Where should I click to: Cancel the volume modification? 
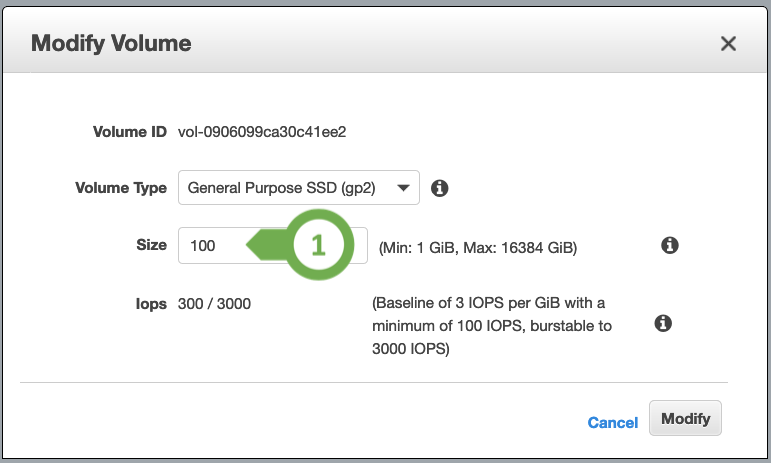click(x=613, y=422)
